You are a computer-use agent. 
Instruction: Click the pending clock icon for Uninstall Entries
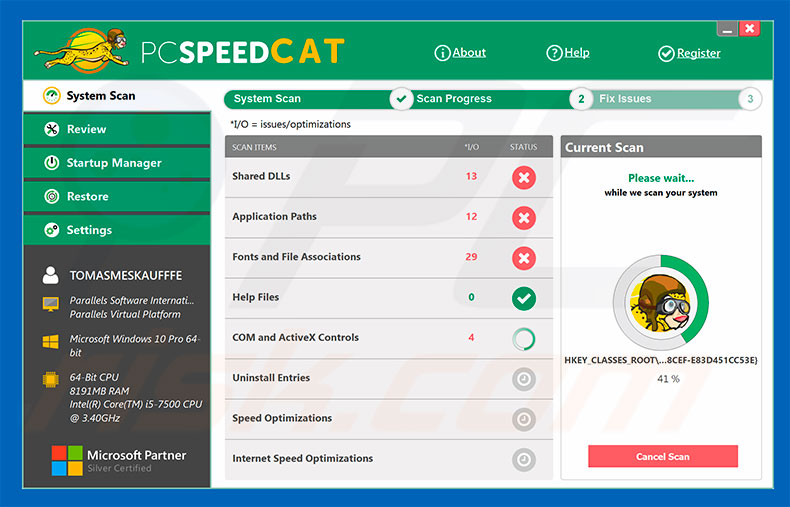click(523, 379)
